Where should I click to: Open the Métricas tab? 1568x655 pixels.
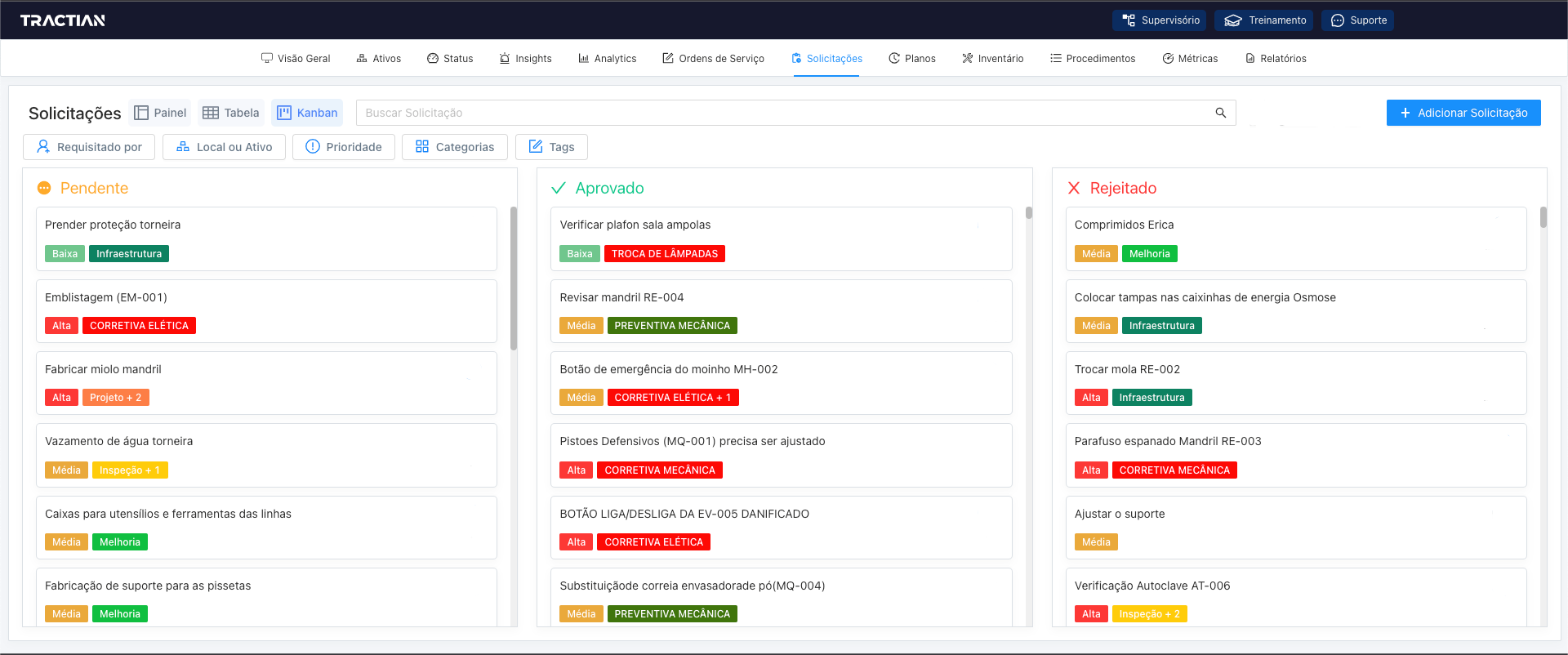click(x=1190, y=59)
